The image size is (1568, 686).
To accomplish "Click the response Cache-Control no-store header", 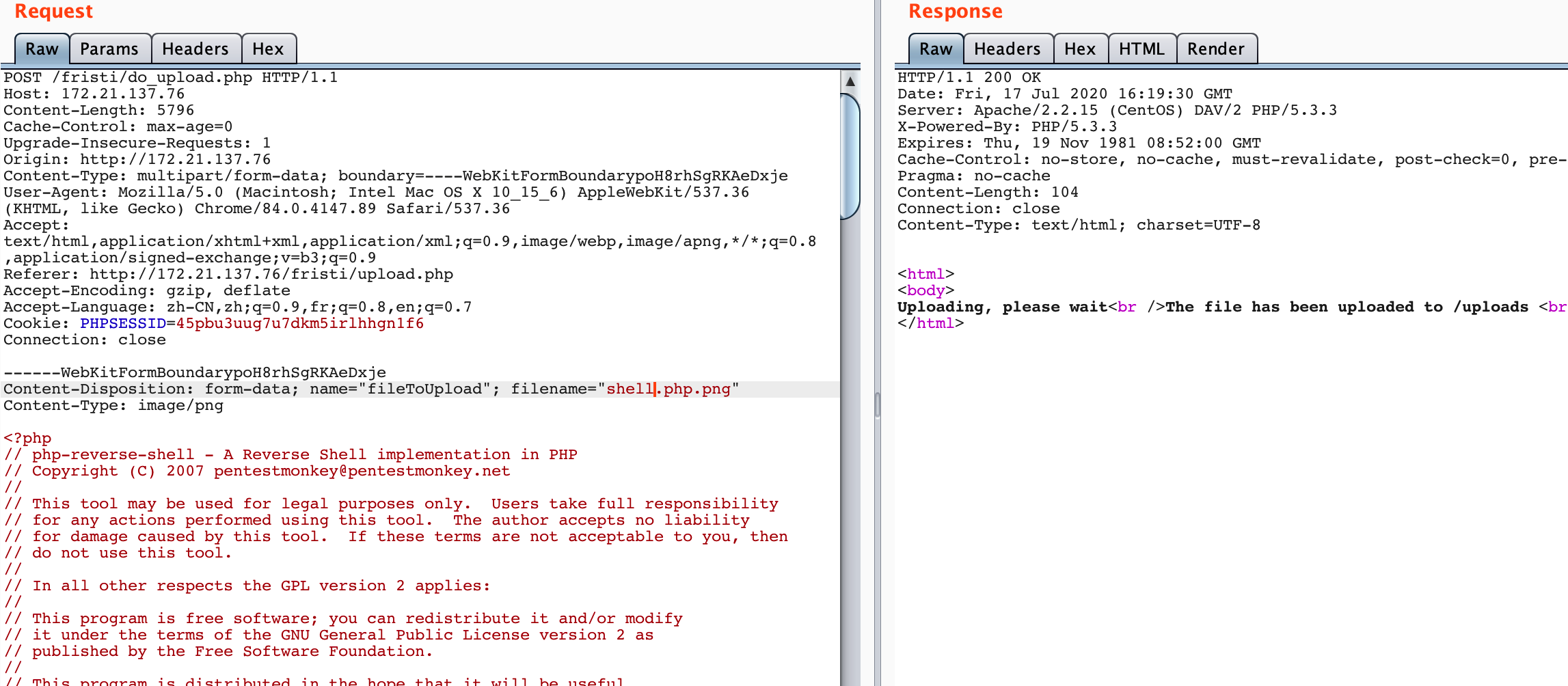I will point(1232,159).
